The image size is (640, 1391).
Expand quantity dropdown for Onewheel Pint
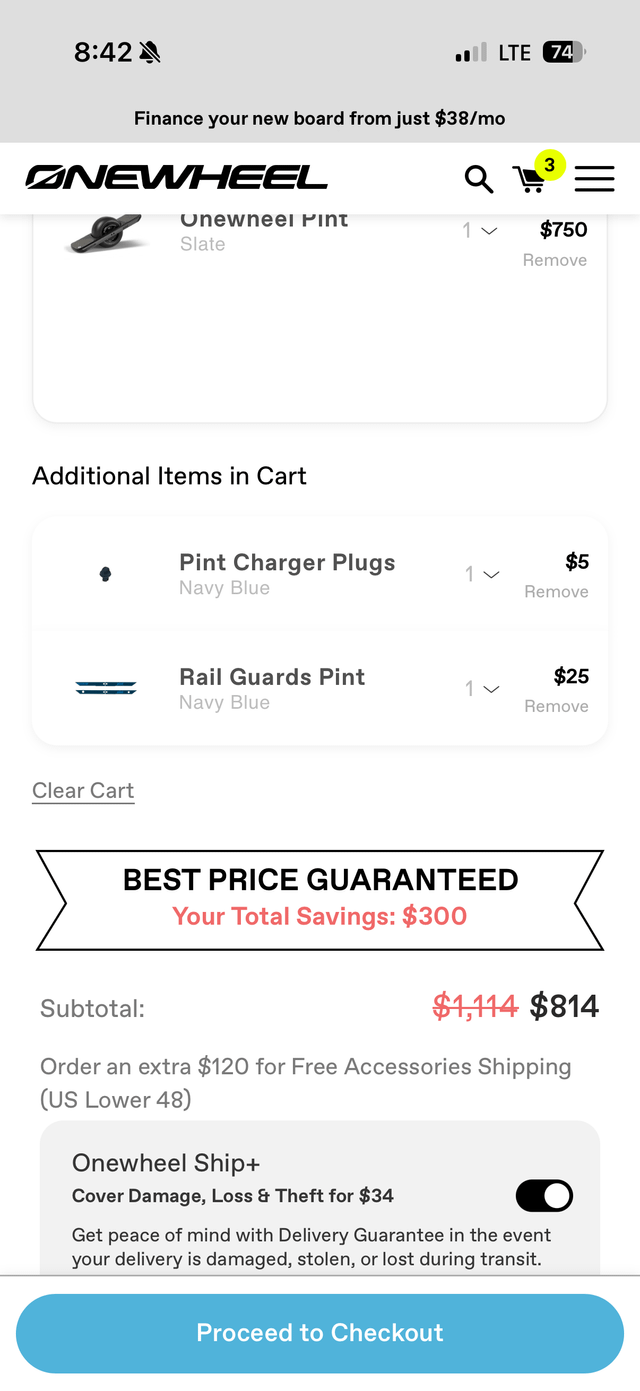(x=480, y=231)
